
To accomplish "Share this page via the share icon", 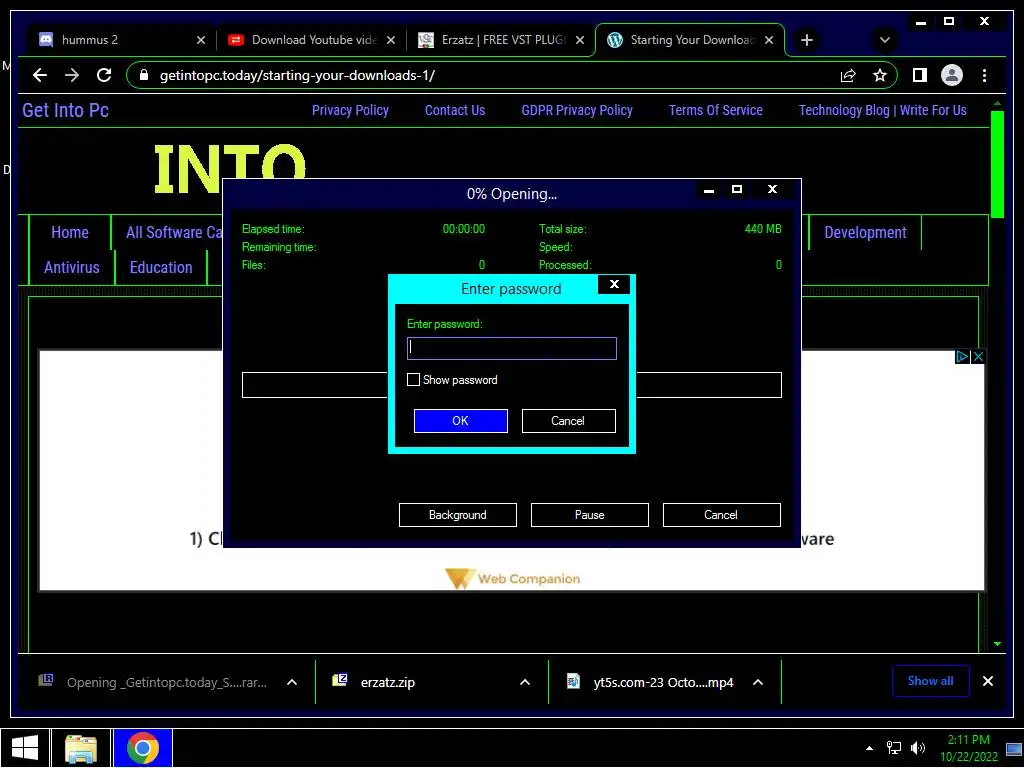I will pos(848,76).
